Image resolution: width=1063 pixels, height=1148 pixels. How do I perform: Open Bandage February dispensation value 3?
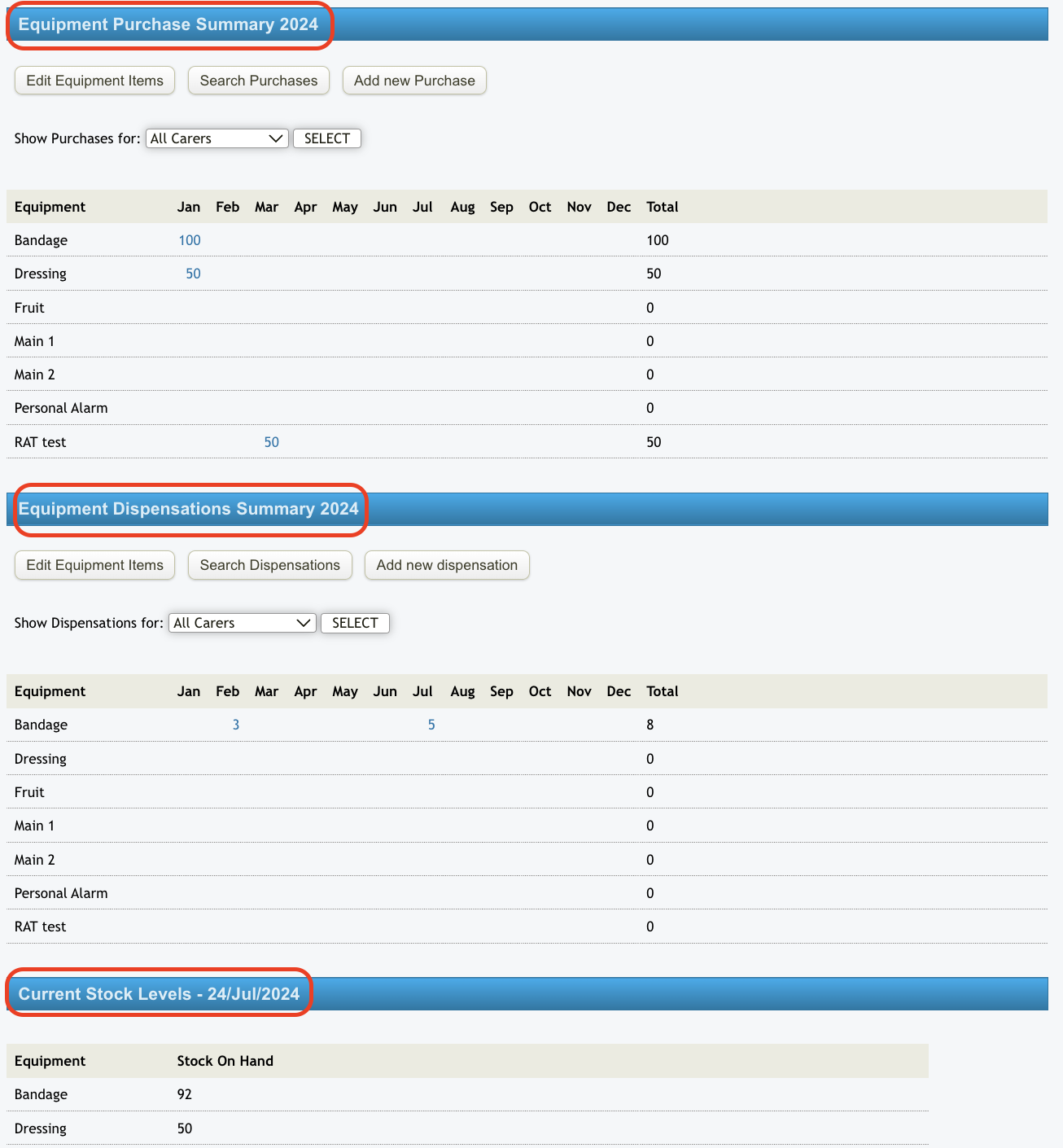click(x=236, y=725)
